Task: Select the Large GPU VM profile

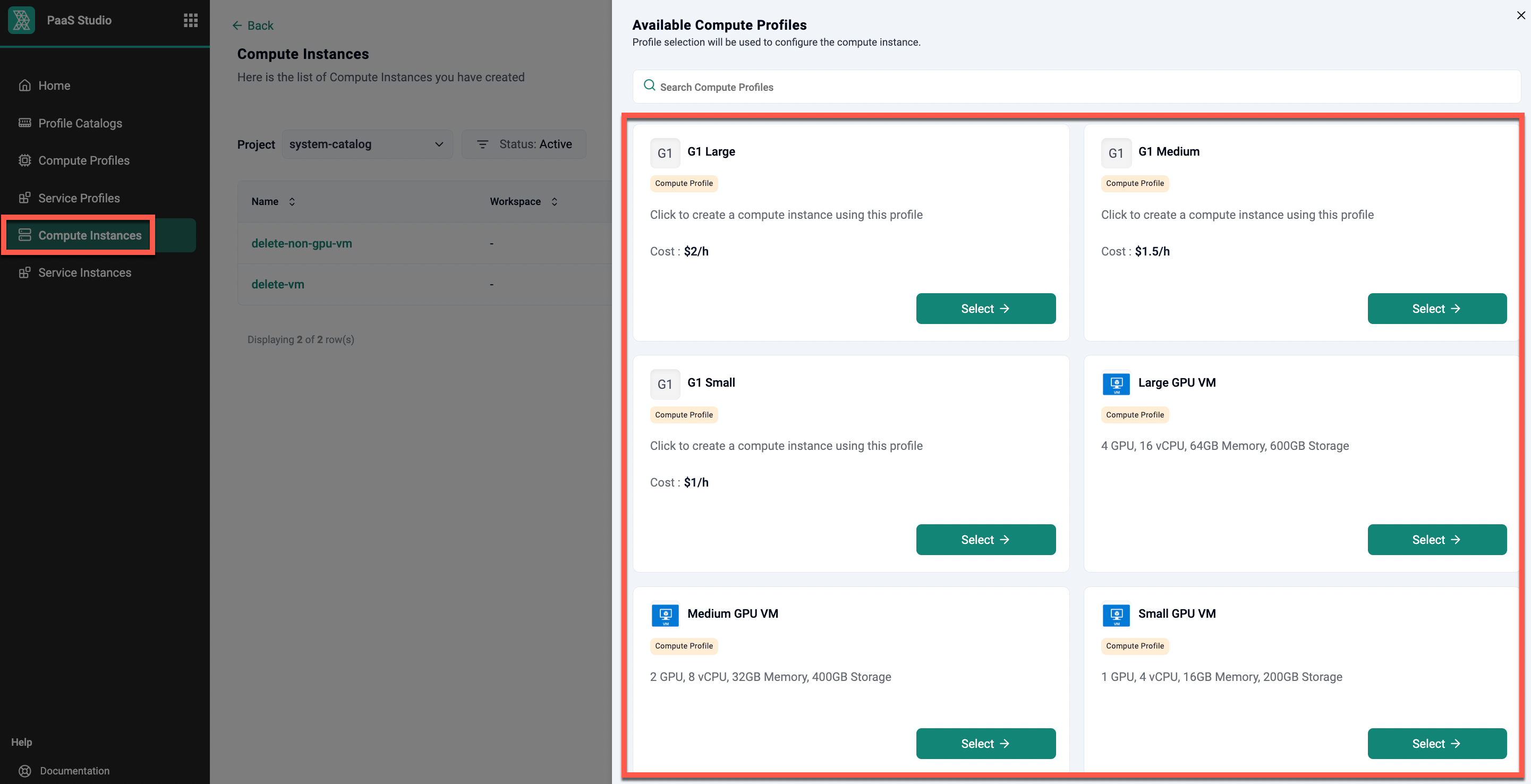Action: (x=1436, y=540)
